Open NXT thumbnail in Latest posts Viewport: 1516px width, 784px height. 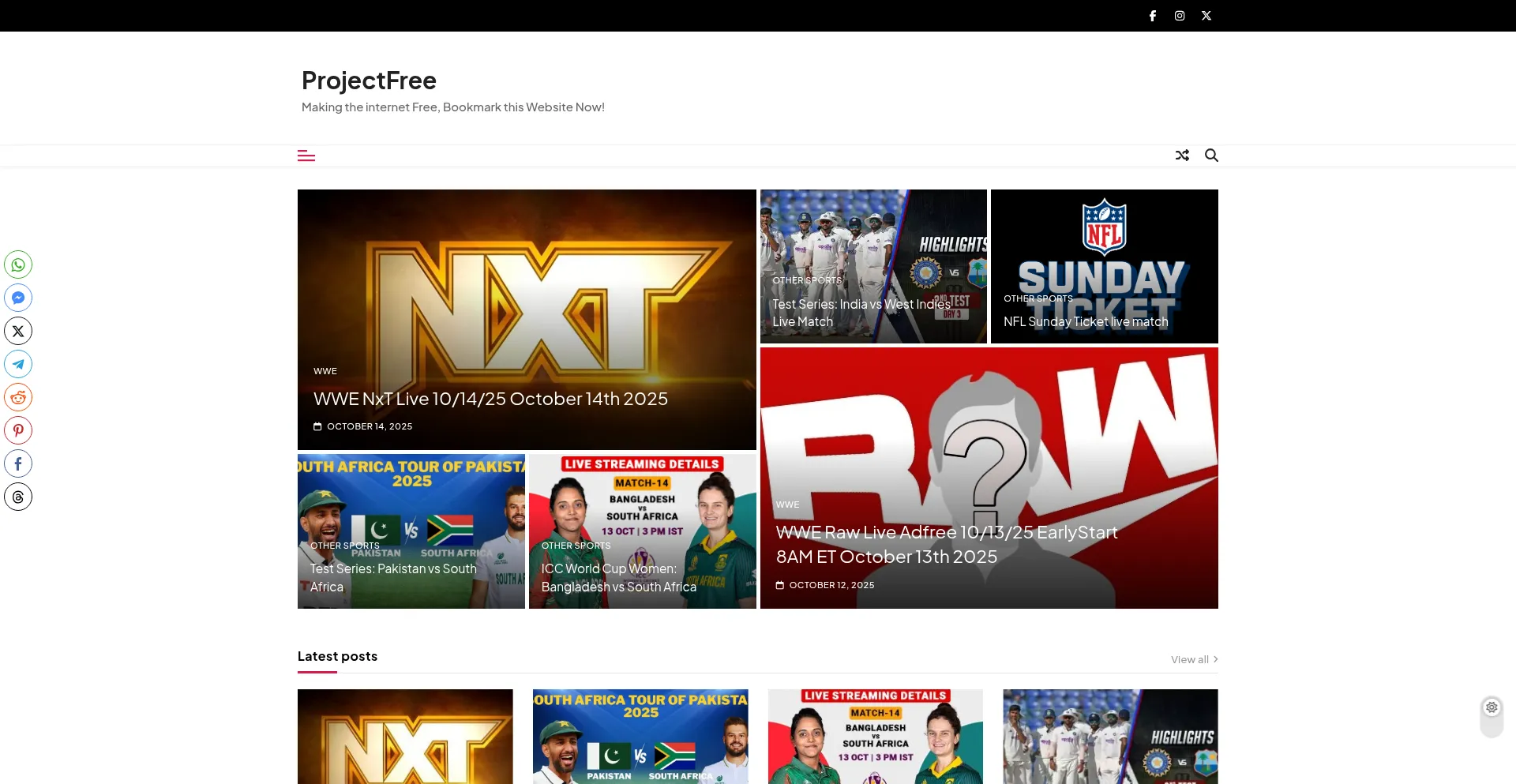tap(405, 737)
